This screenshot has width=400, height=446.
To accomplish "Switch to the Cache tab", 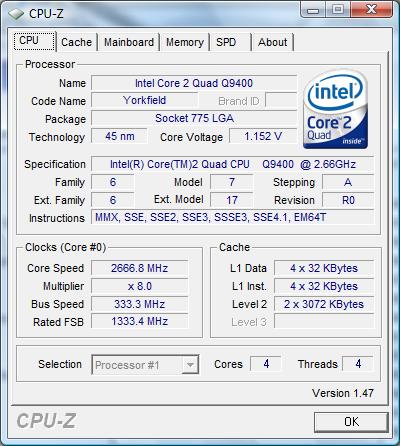I will (76, 42).
